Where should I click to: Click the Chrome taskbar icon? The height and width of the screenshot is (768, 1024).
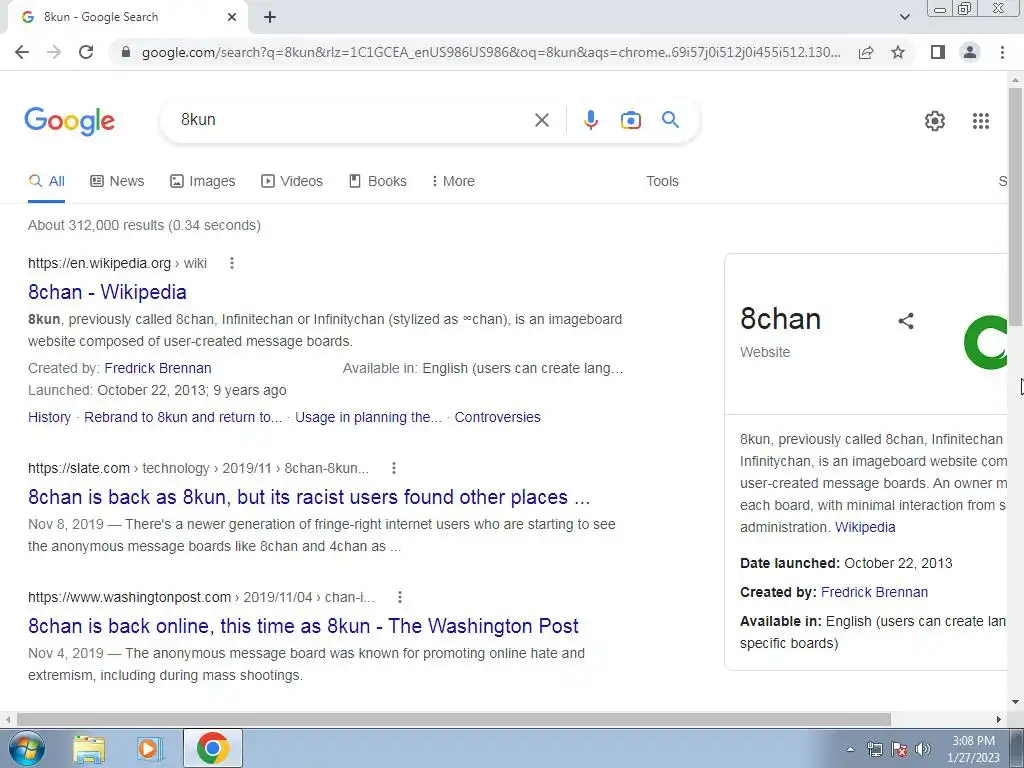click(x=213, y=748)
